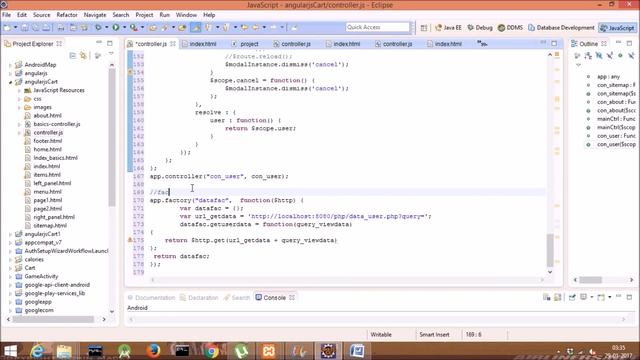Minimize the Project Explorer panel
Screen dimensions: 640x360
tap(99, 43)
